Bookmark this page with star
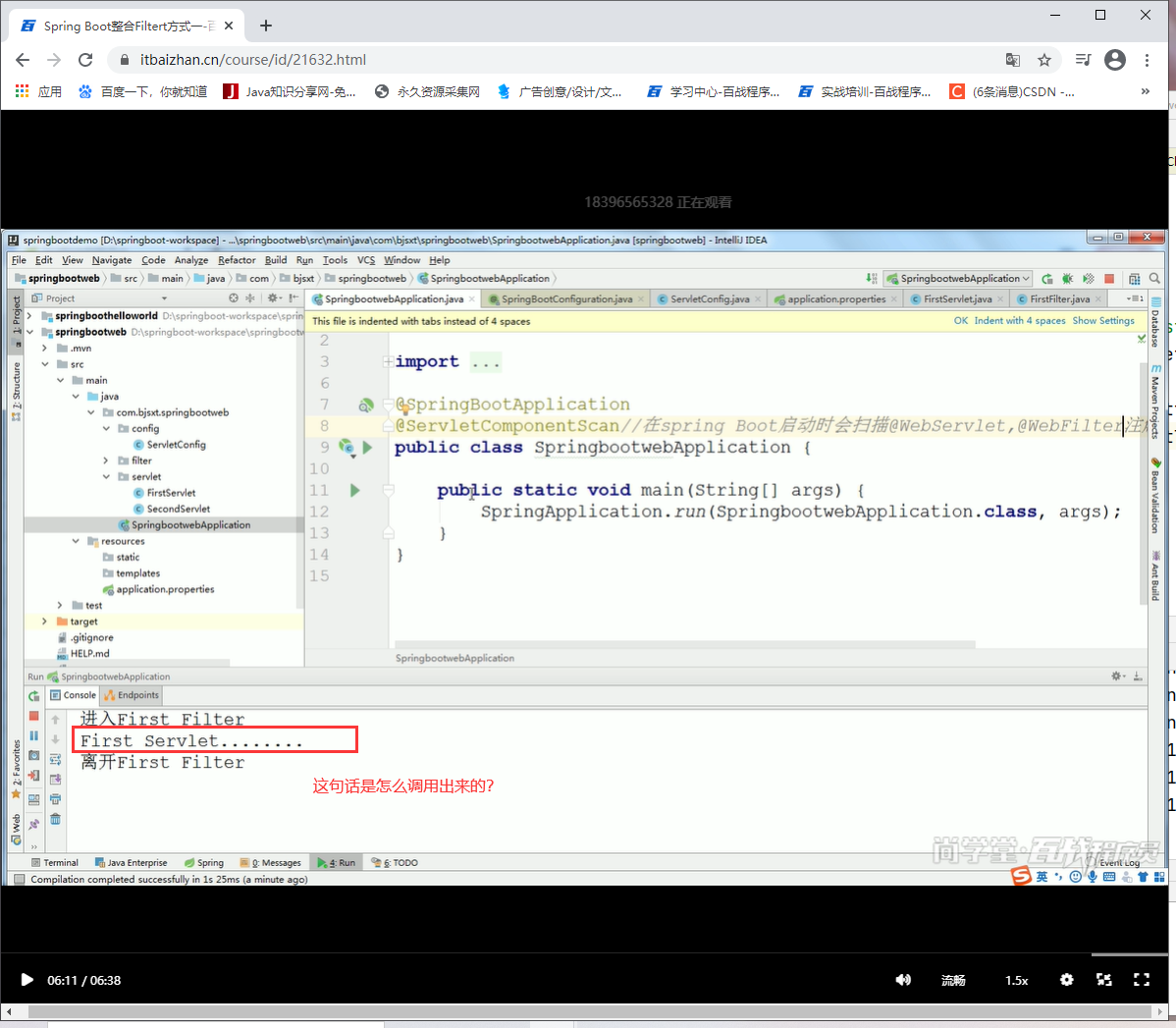The image size is (1176, 1028). click(1044, 60)
